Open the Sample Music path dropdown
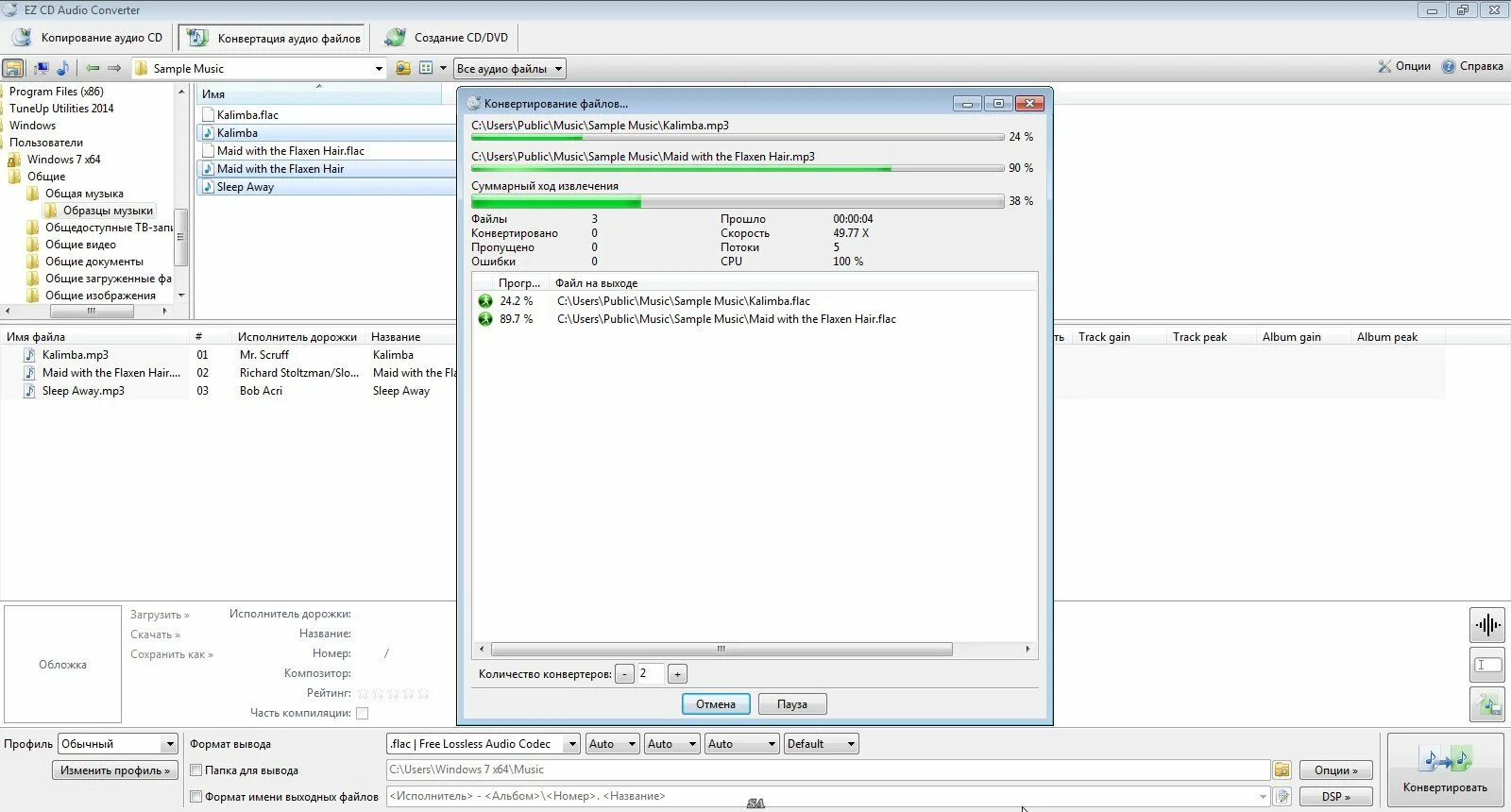The width and height of the screenshot is (1511, 812). [379, 69]
